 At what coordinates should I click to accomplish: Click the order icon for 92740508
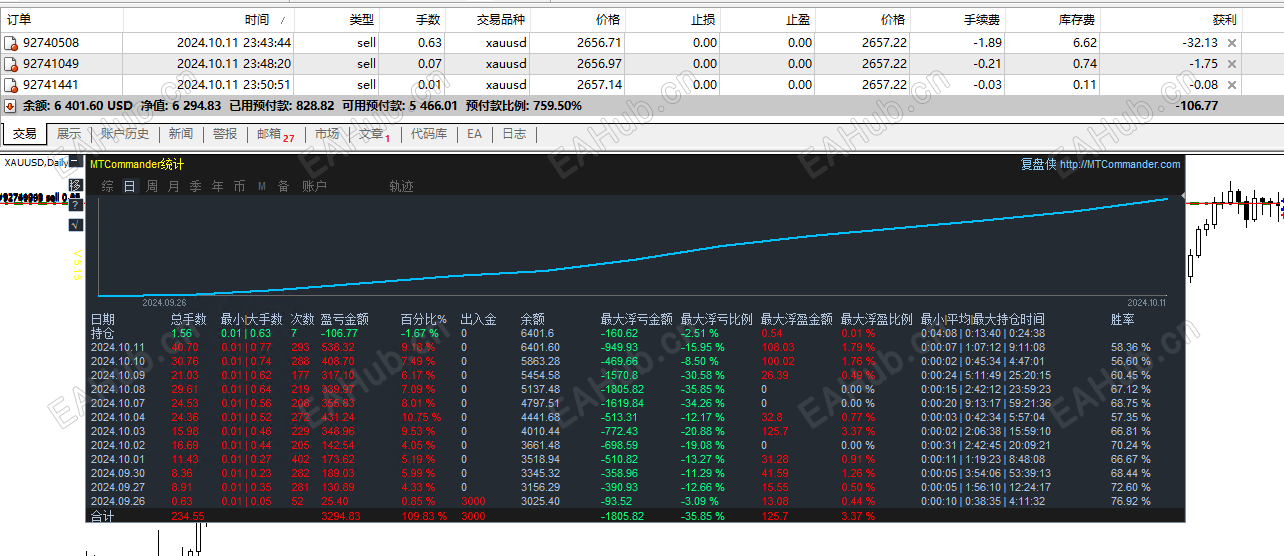point(10,43)
